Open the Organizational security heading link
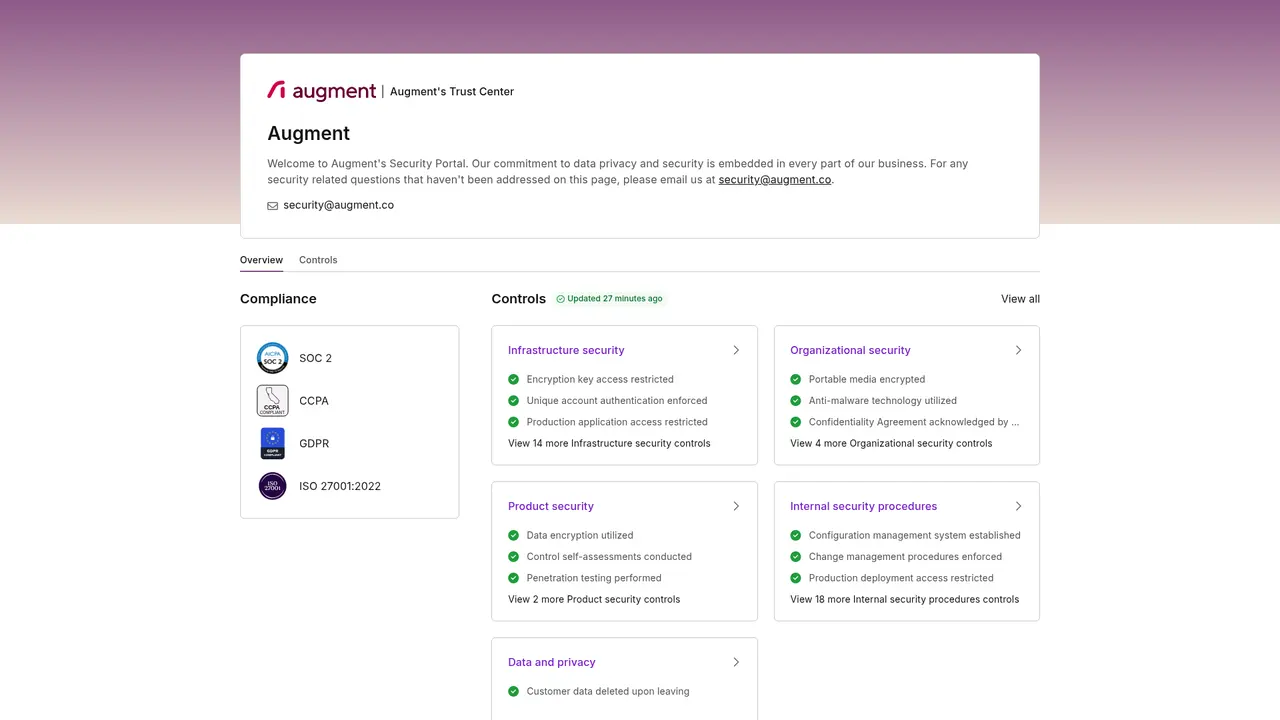This screenshot has height=720, width=1280. point(850,350)
